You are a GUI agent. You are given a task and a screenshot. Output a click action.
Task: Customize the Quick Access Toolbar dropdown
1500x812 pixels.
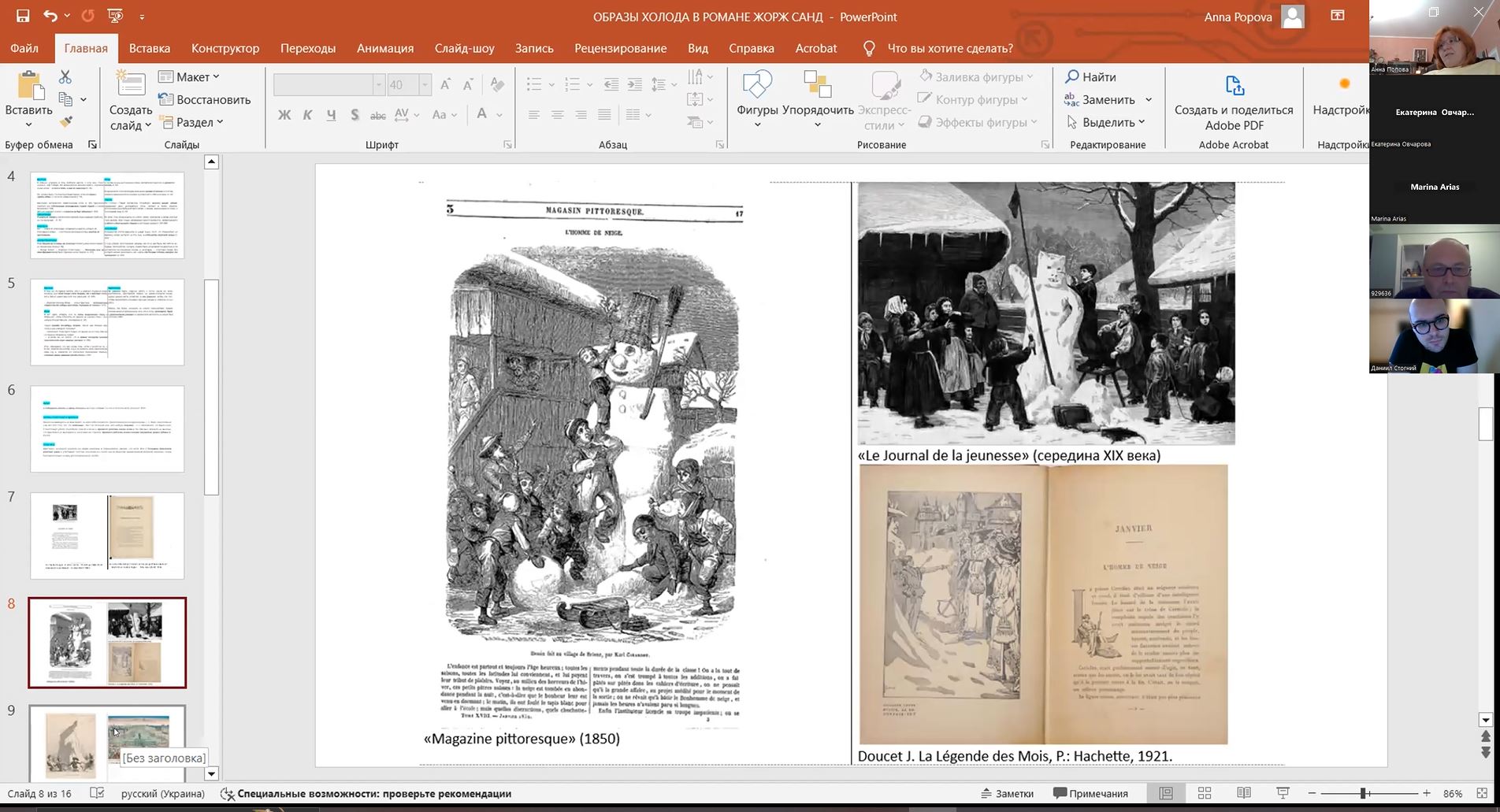(142, 17)
